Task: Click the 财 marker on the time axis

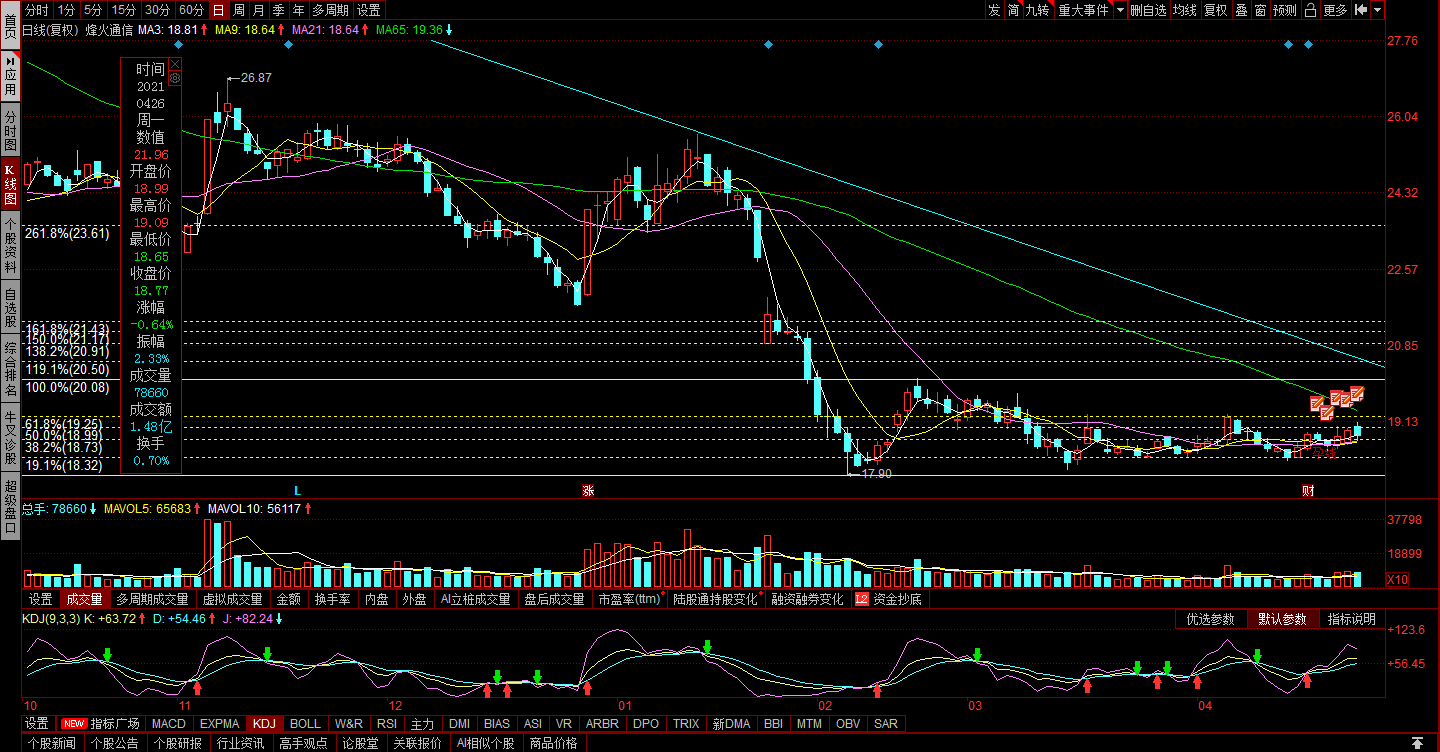Action: [1308, 490]
